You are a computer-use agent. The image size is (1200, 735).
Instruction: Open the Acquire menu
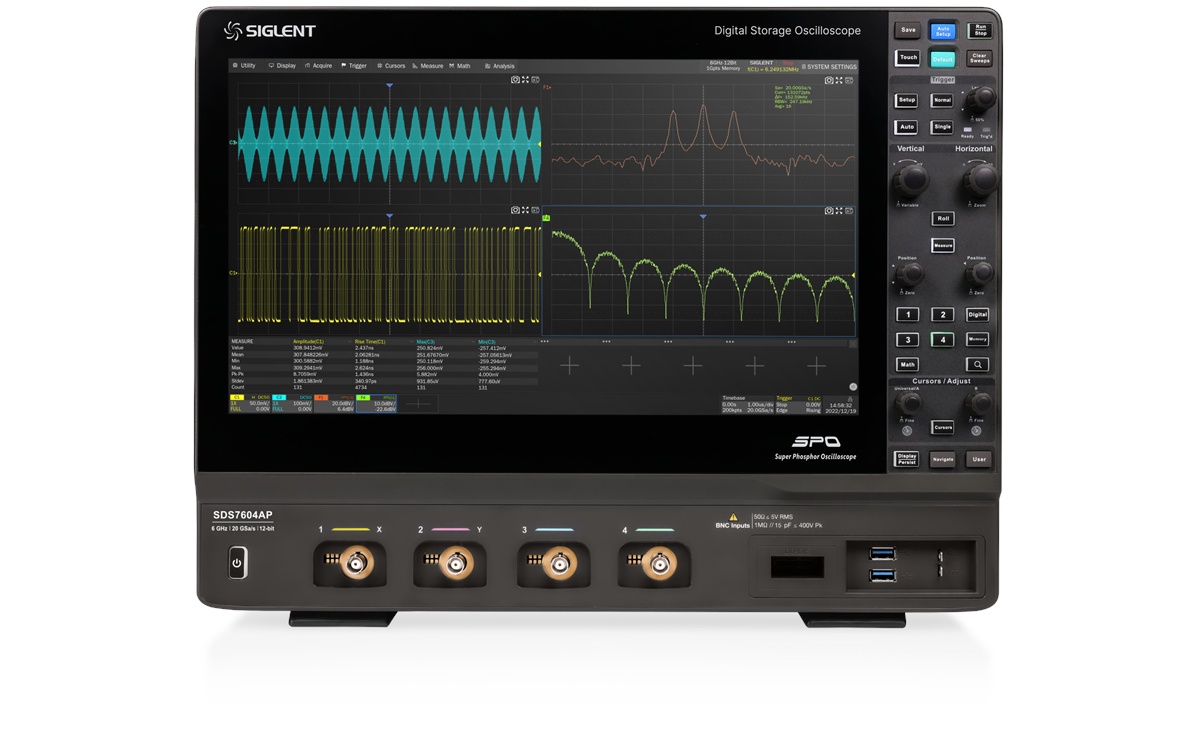[x=318, y=66]
